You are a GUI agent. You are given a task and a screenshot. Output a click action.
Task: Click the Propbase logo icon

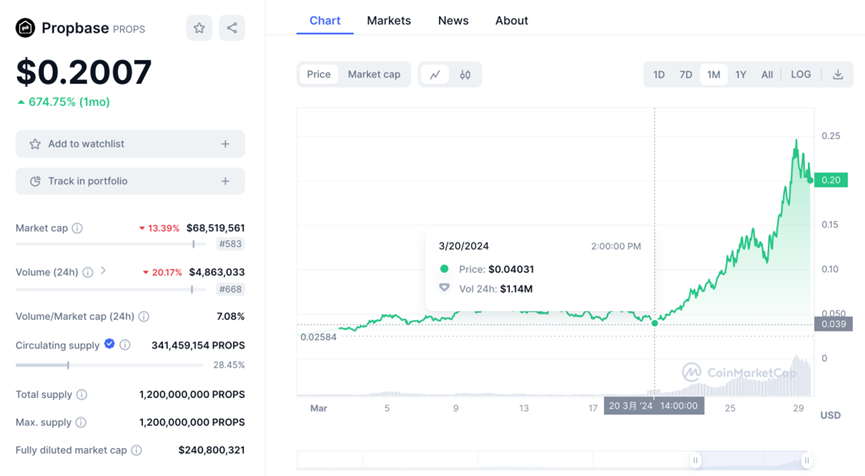(25, 28)
